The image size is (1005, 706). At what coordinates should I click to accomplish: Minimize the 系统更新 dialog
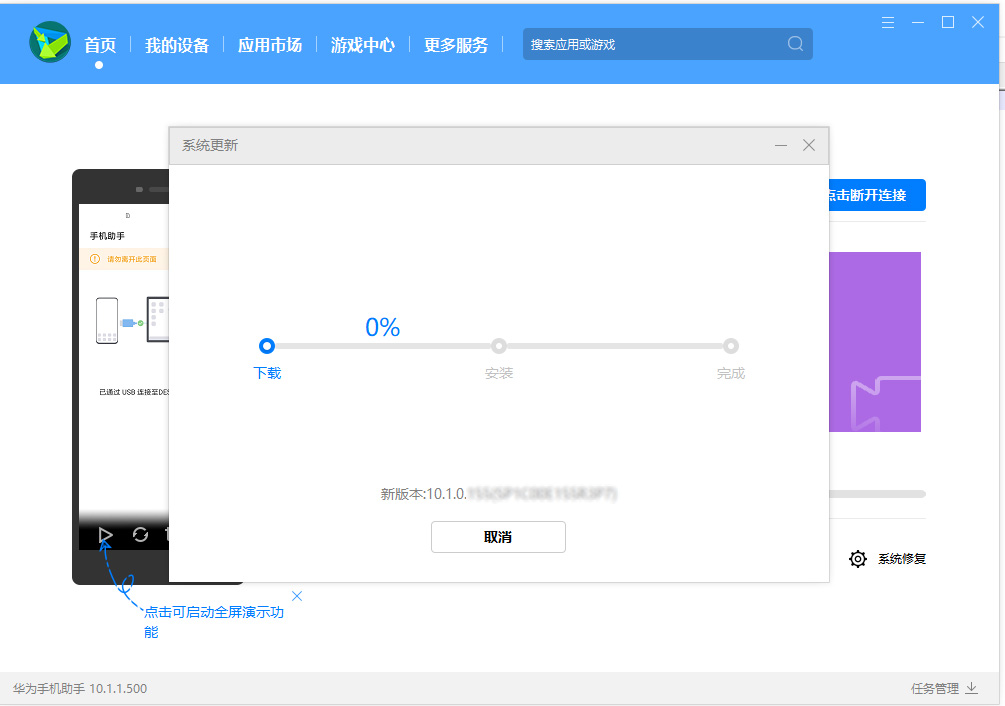781,145
